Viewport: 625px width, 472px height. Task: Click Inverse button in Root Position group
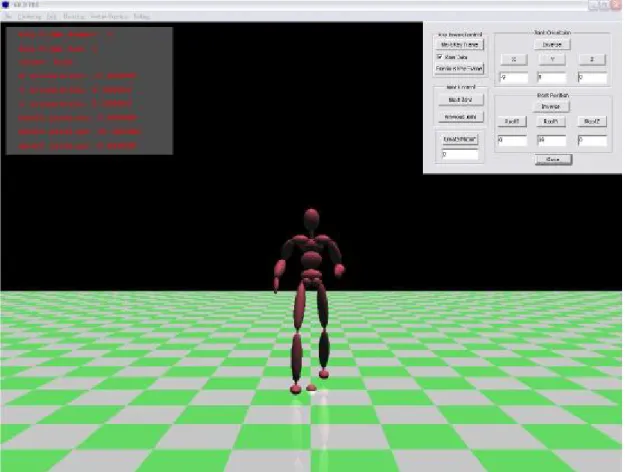click(551, 106)
